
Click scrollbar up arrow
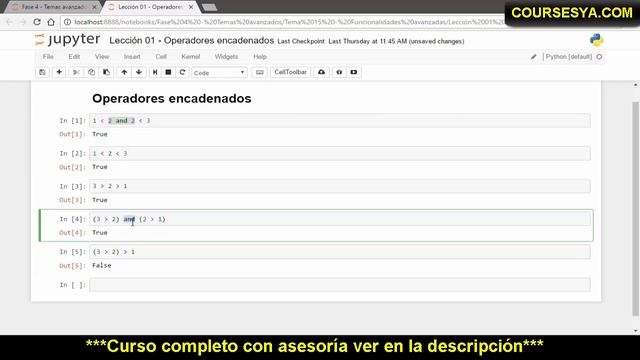(x=636, y=84)
